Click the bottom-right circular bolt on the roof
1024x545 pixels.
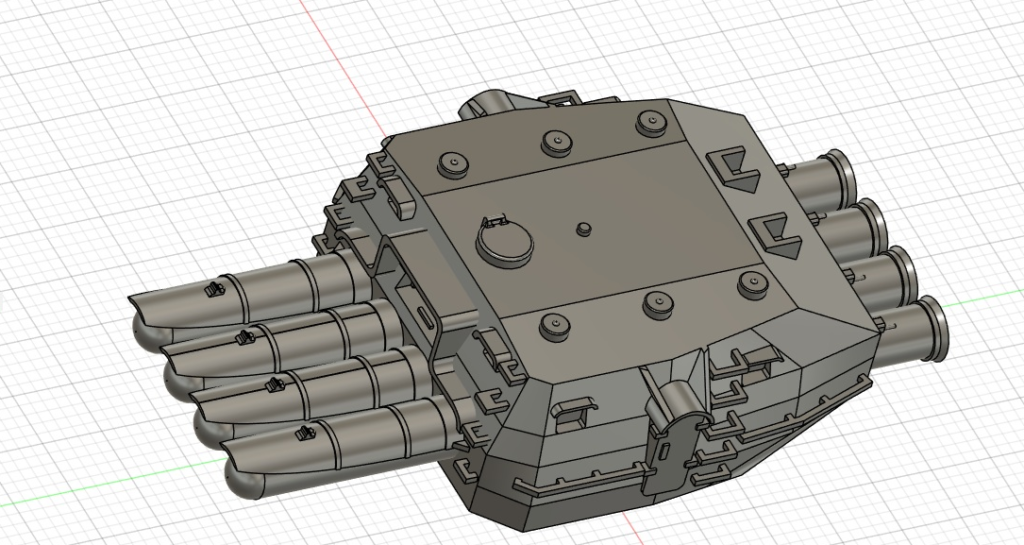749,283
